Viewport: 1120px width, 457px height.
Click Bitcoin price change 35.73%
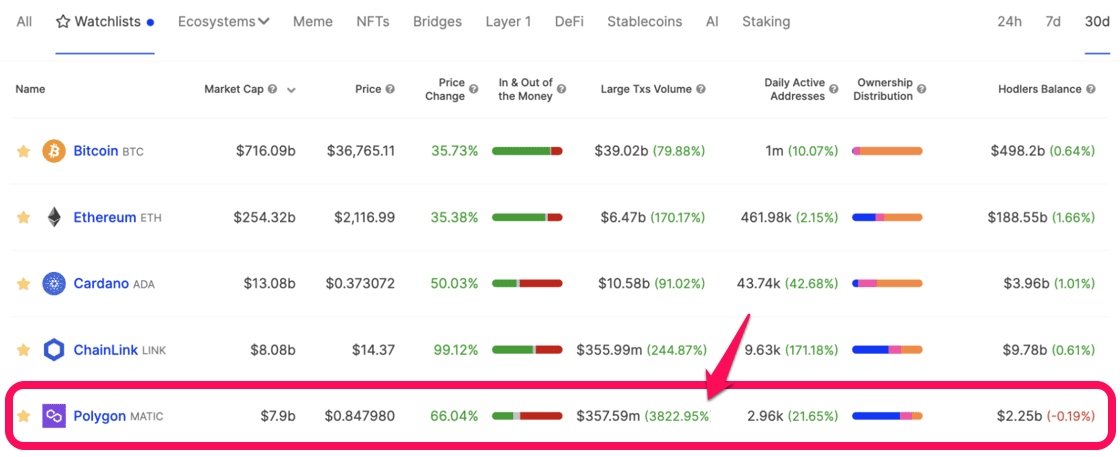(x=454, y=151)
